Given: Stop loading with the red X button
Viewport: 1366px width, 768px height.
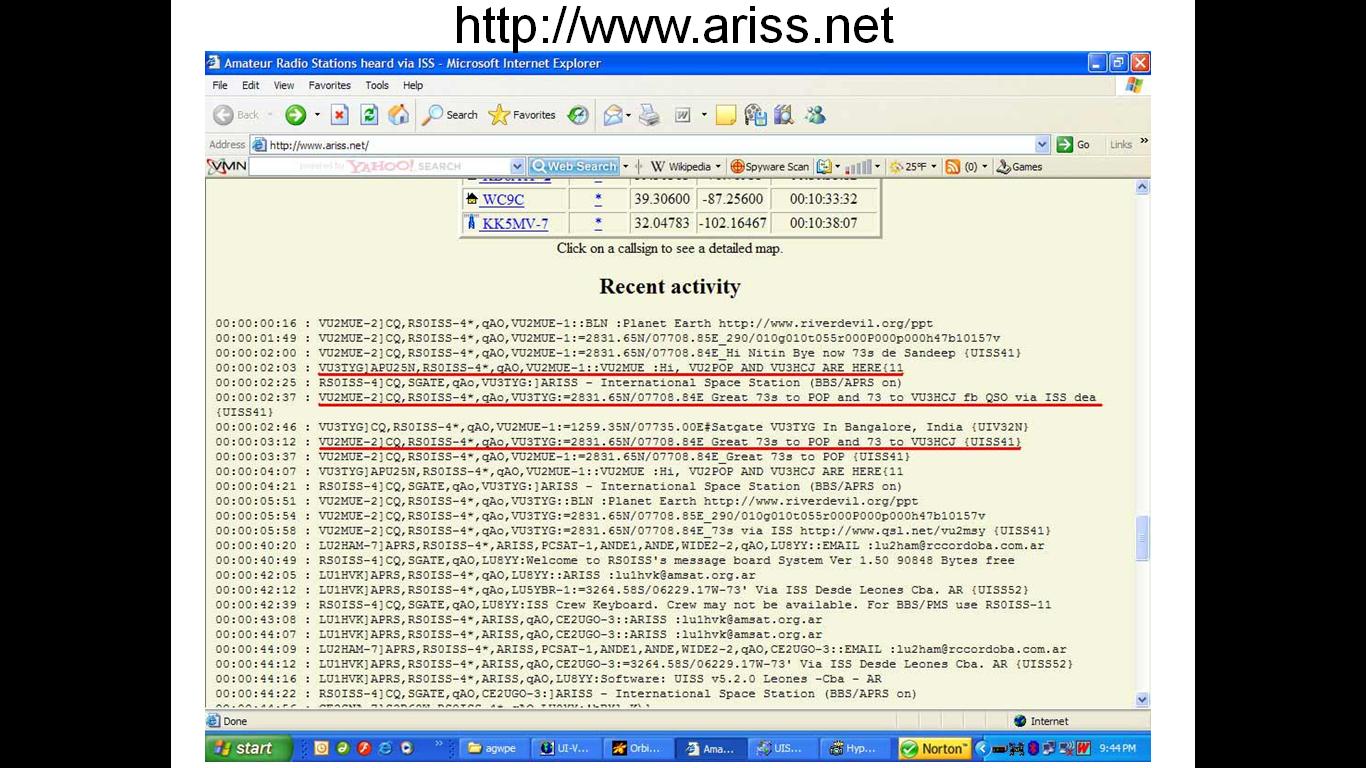Looking at the screenshot, I should click(x=340, y=115).
